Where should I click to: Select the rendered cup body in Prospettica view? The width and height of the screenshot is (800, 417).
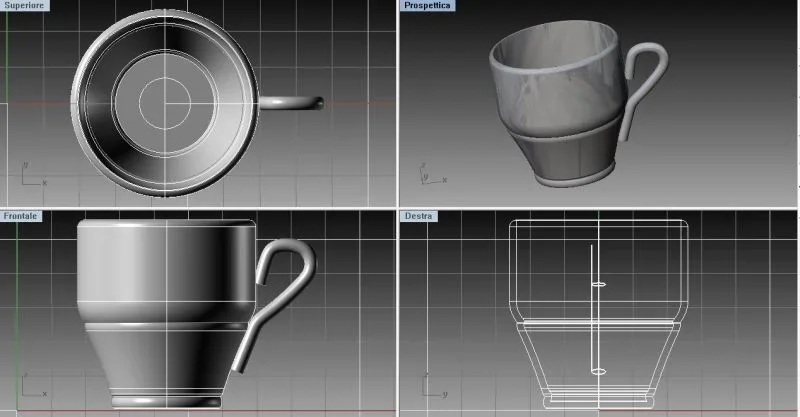click(x=556, y=102)
